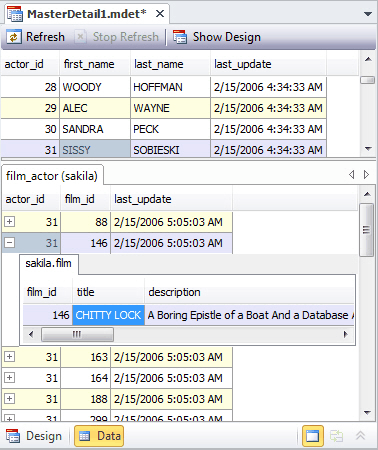Click the film_actor last_update column header

171,199
